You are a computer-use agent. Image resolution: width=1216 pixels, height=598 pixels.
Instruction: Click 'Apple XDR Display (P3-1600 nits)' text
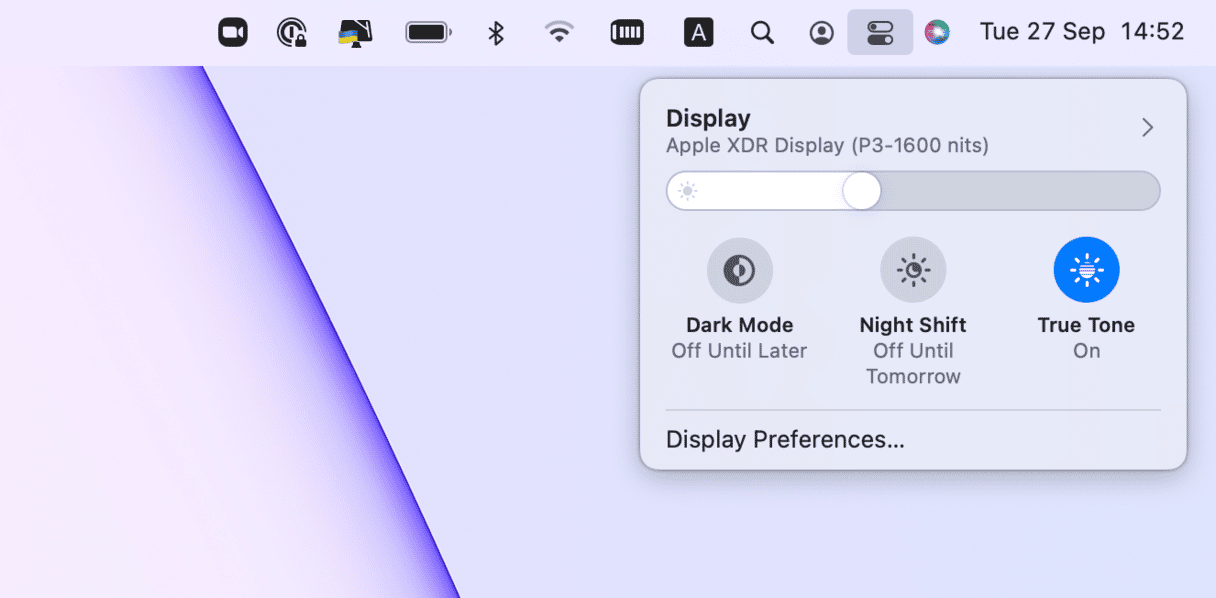[x=827, y=146]
